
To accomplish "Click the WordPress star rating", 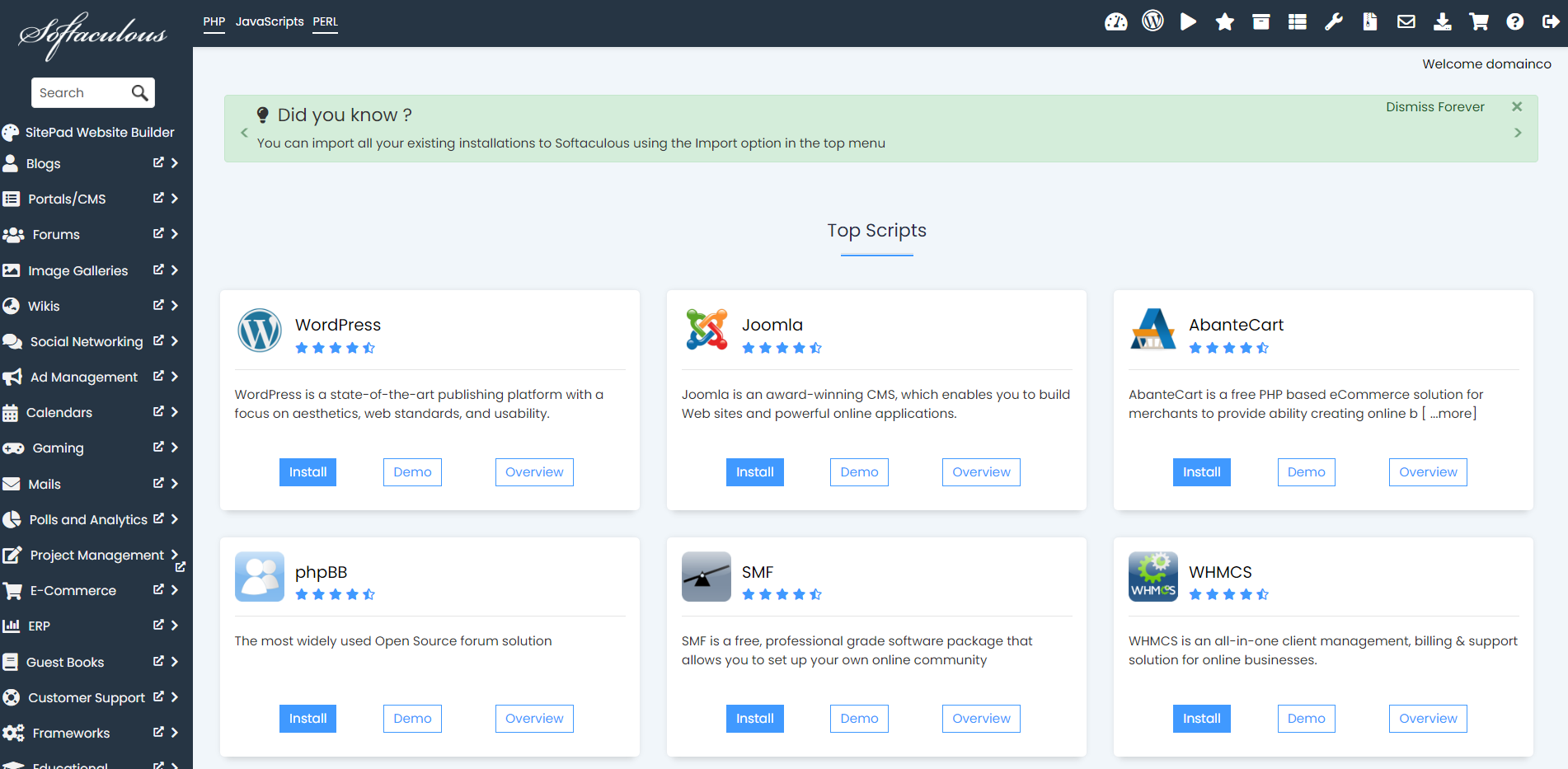I will [336, 348].
